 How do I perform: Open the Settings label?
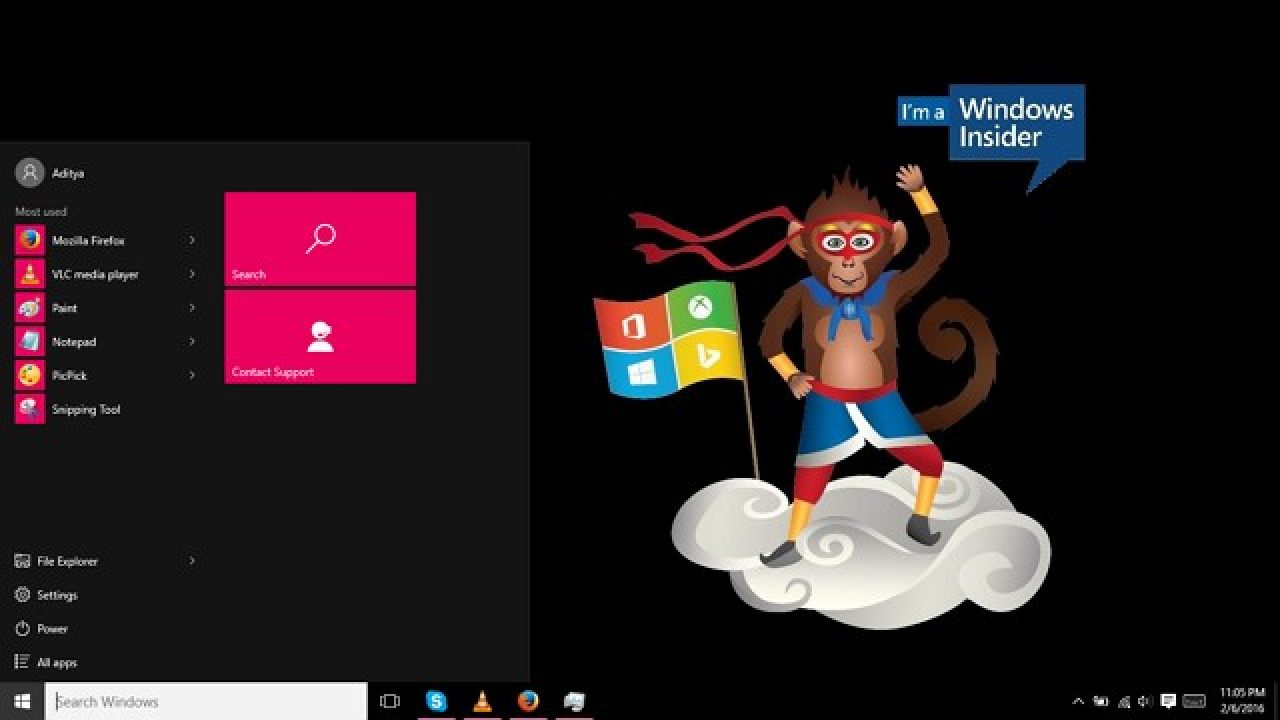pyautogui.click(x=57, y=595)
